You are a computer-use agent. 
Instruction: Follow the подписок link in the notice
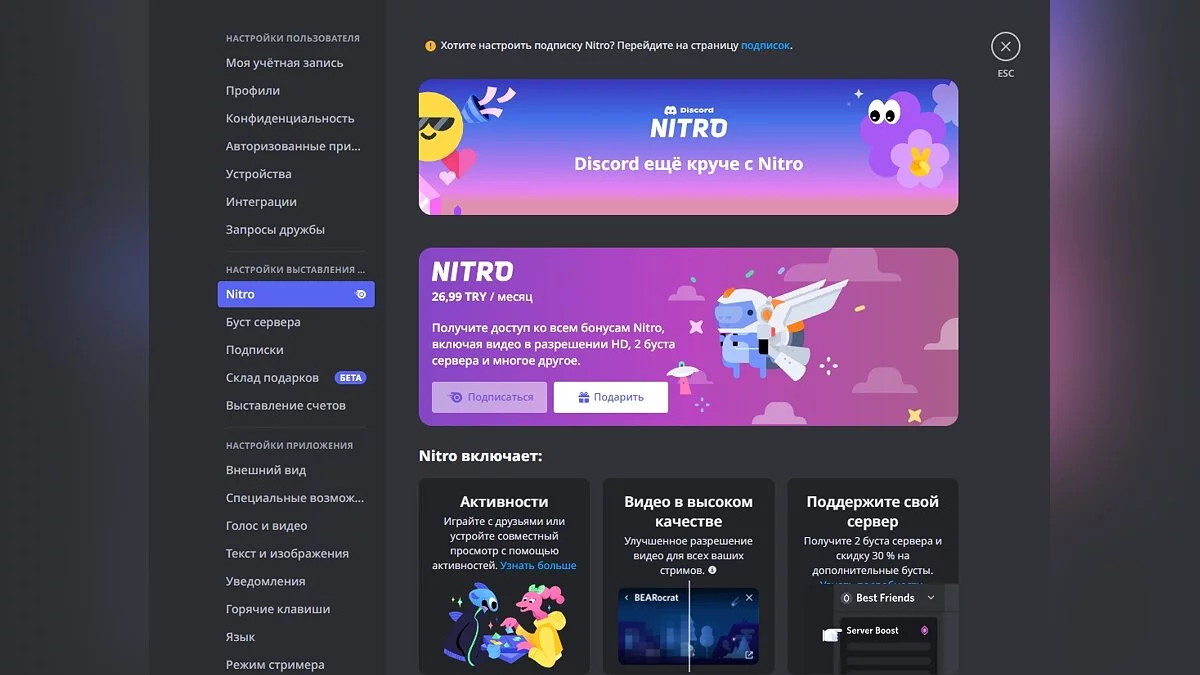765,45
